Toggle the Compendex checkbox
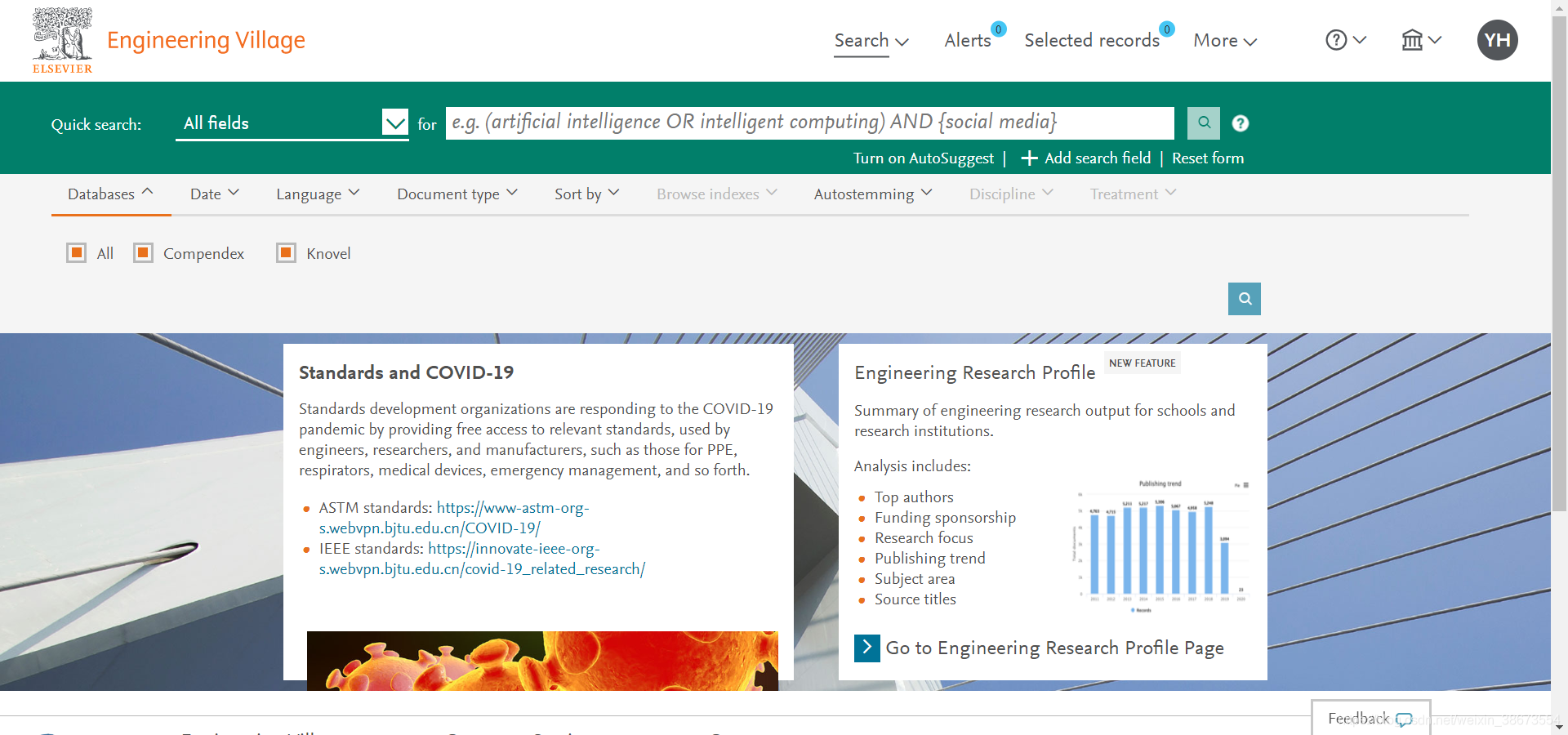Image resolution: width=1568 pixels, height=735 pixels. point(143,253)
